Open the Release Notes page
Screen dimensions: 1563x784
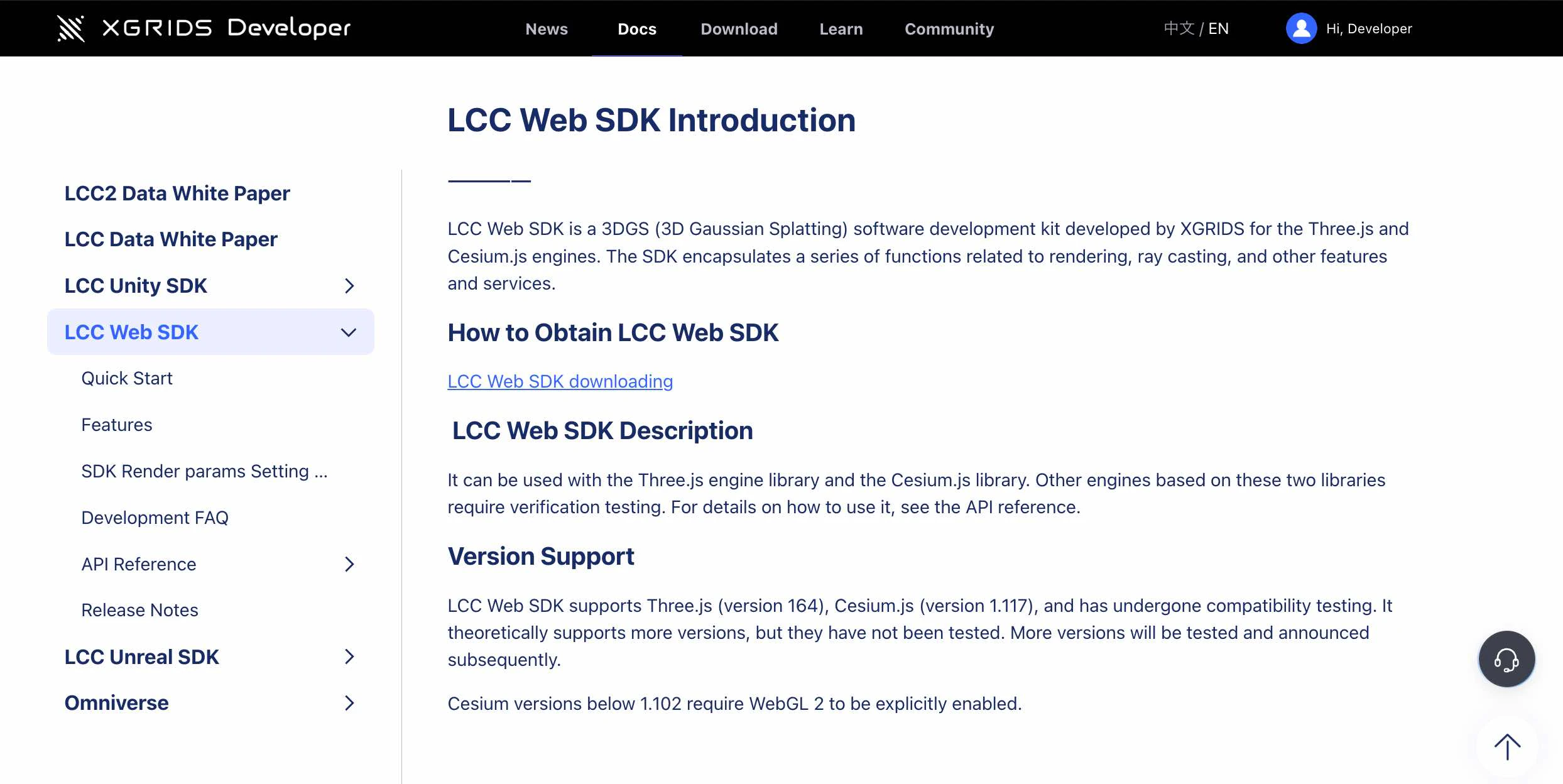[139, 610]
